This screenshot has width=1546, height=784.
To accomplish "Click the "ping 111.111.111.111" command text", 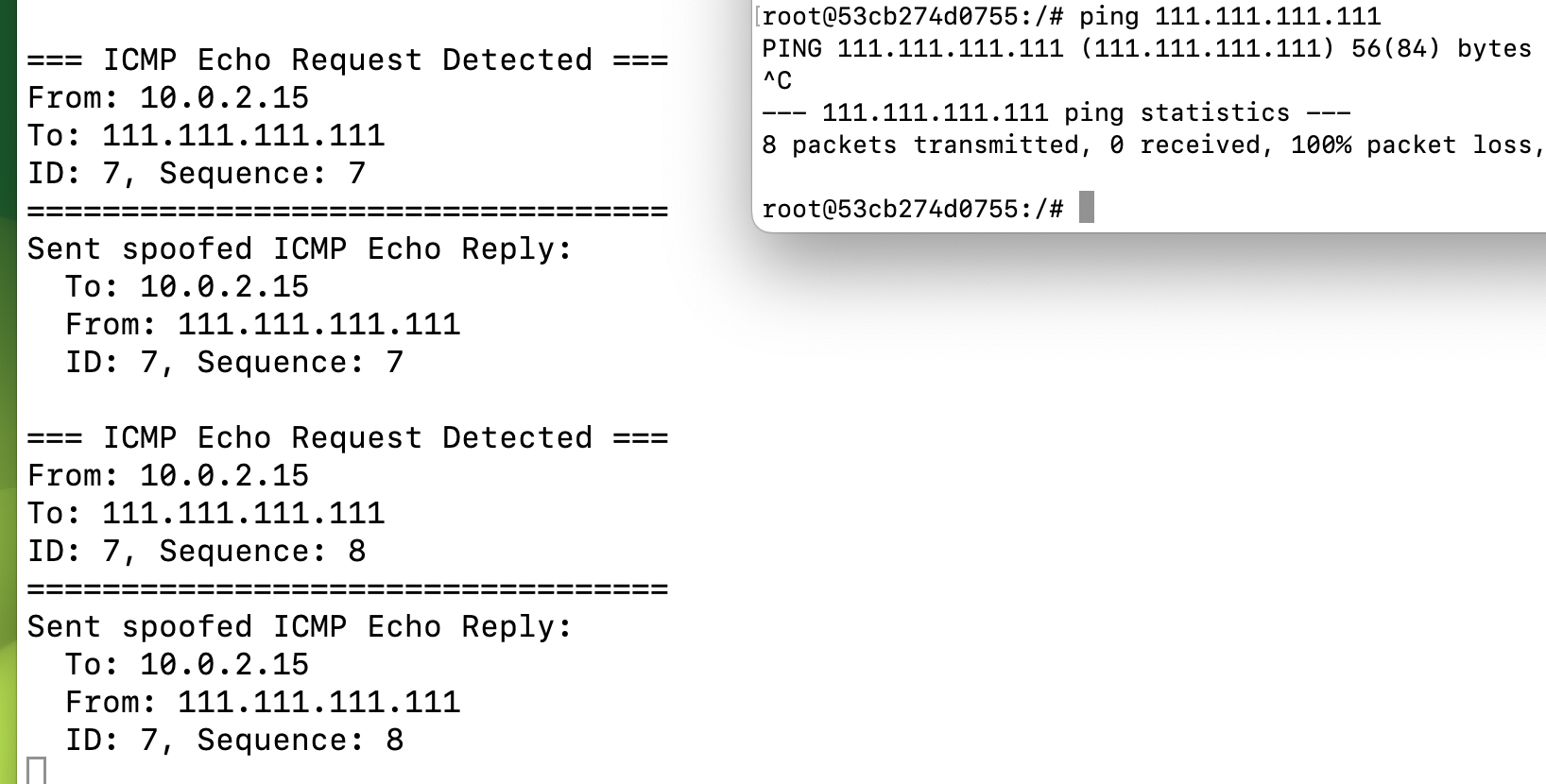I will click(1229, 16).
